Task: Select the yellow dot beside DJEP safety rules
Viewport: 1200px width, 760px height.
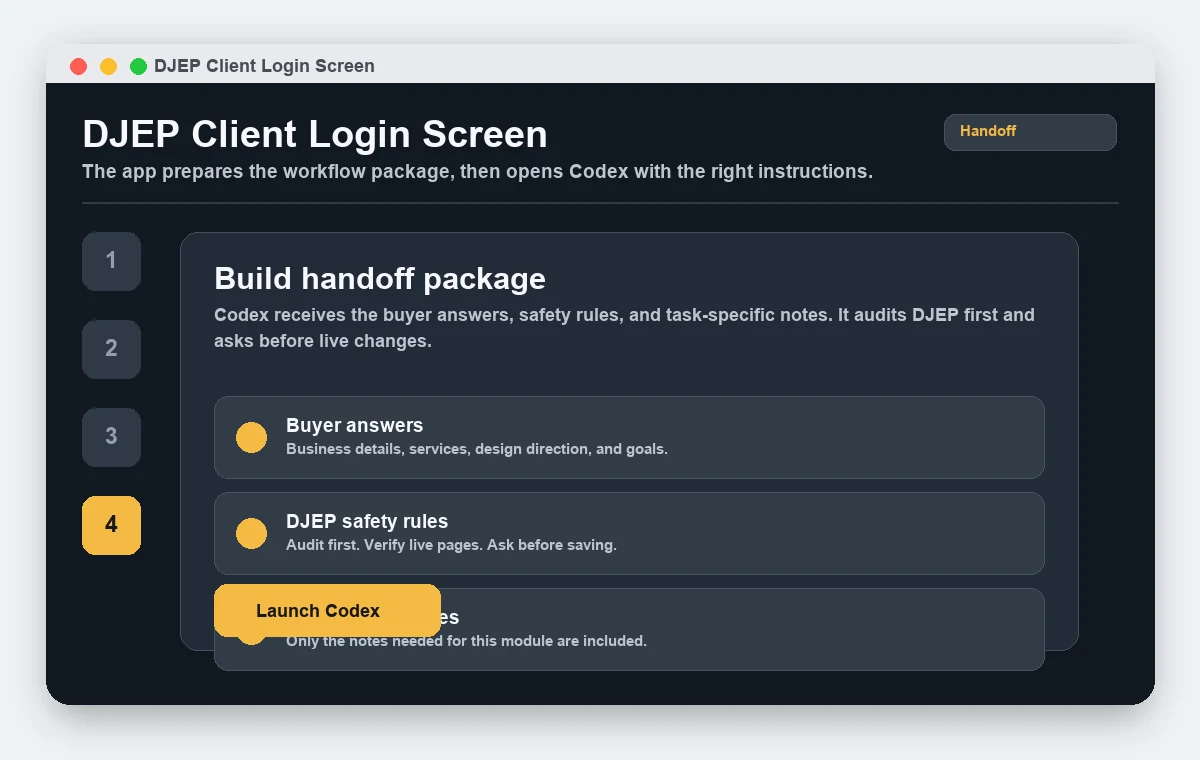Action: pyautogui.click(x=251, y=533)
